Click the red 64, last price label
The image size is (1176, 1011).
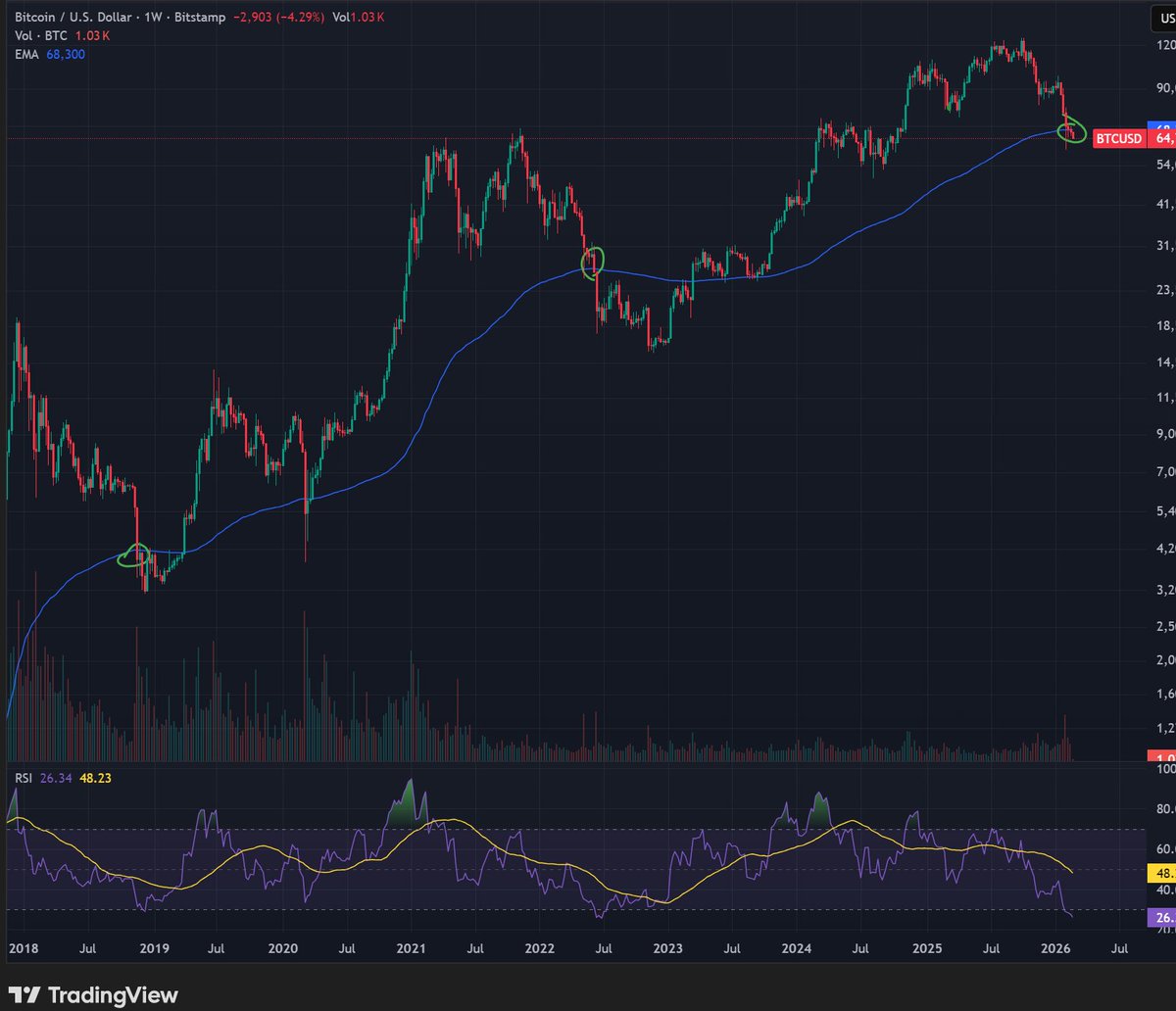pos(1163,139)
